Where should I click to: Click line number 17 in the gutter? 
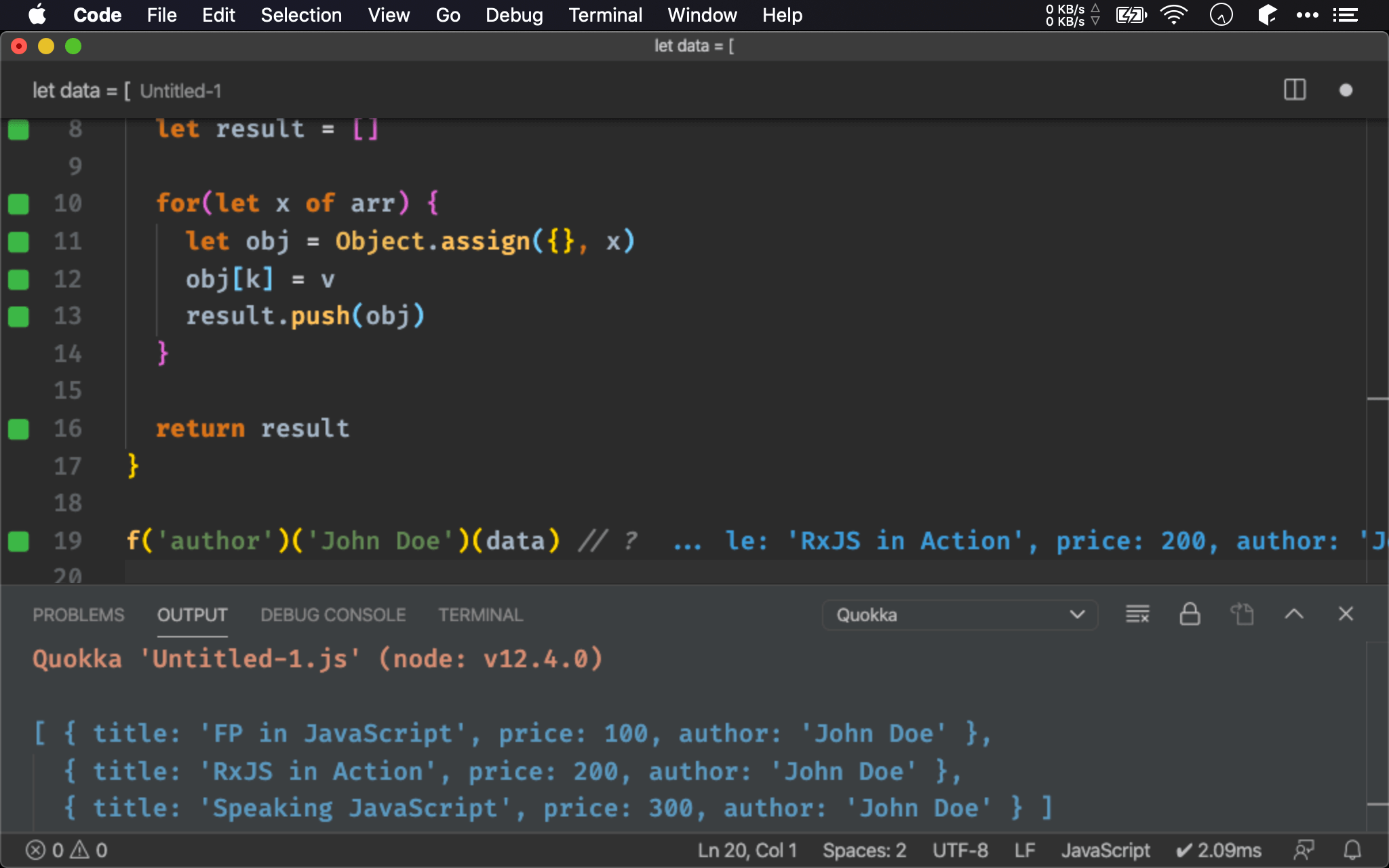click(x=68, y=466)
